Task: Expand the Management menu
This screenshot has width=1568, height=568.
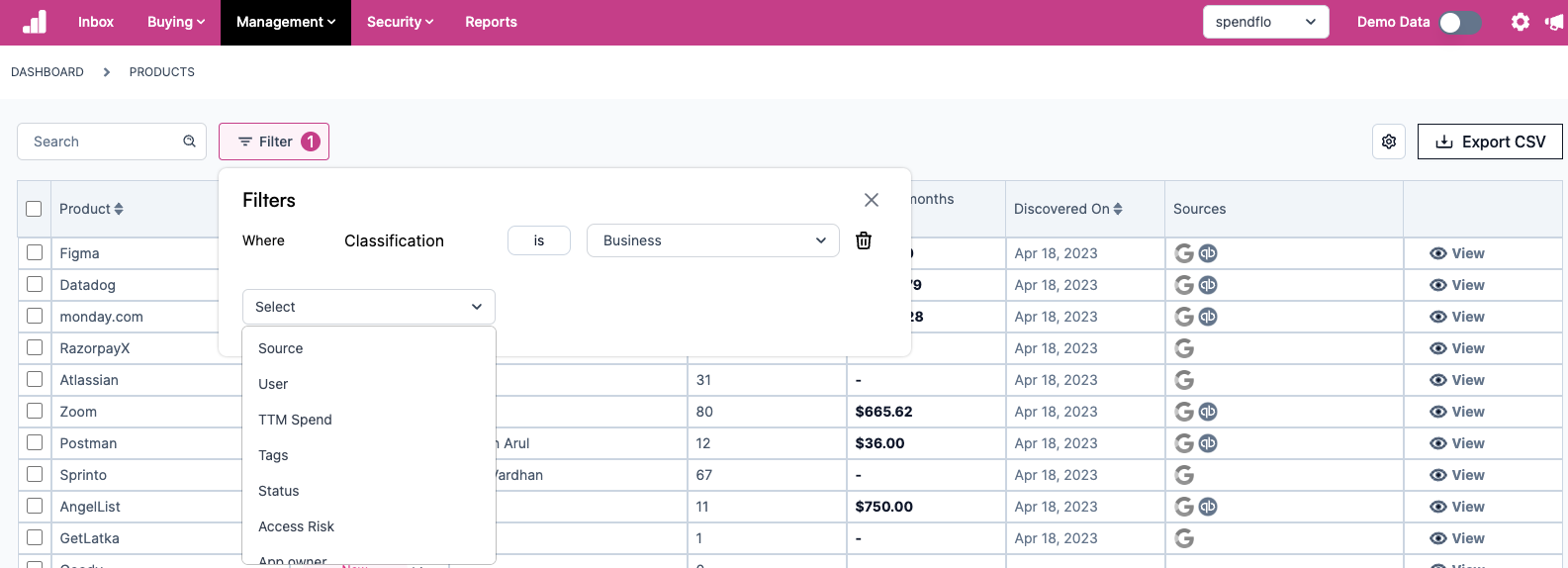Action: (x=286, y=22)
